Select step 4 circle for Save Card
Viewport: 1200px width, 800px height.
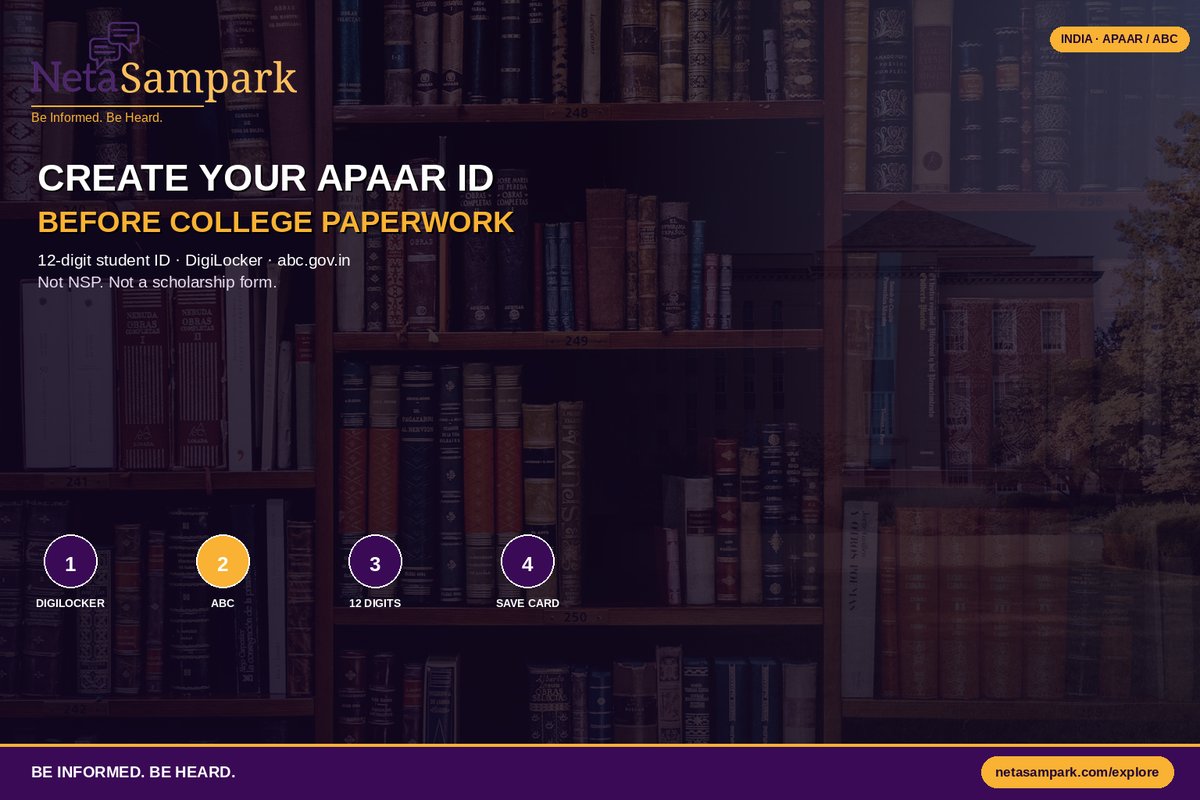pos(528,563)
